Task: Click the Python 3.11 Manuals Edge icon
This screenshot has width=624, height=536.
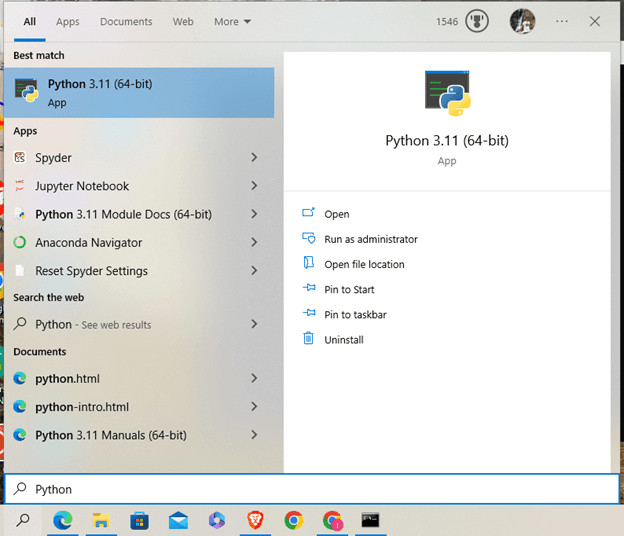Action: pyautogui.click(x=20, y=435)
